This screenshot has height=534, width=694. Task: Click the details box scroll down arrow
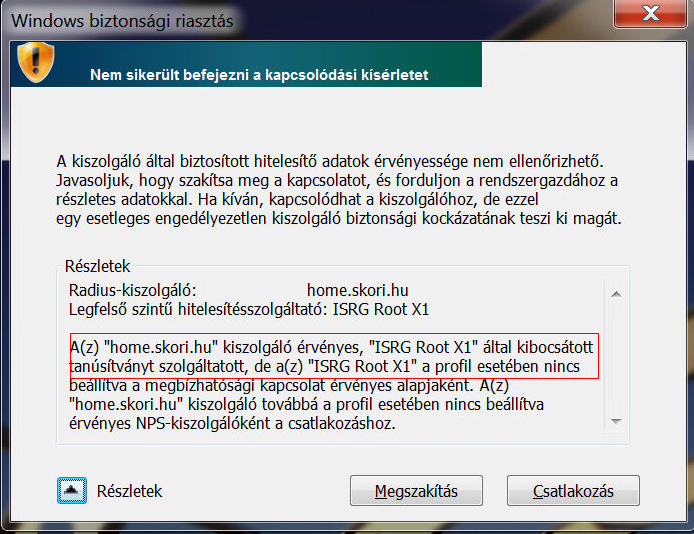point(616,421)
